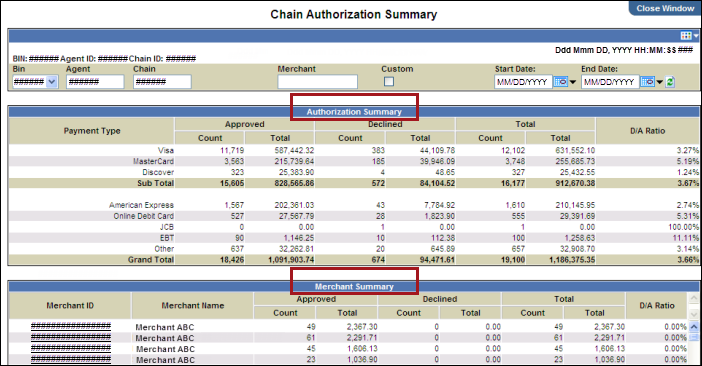702x366 pixels.
Task: Click Sub Total total amount 912,670.38
Action: [575, 183]
